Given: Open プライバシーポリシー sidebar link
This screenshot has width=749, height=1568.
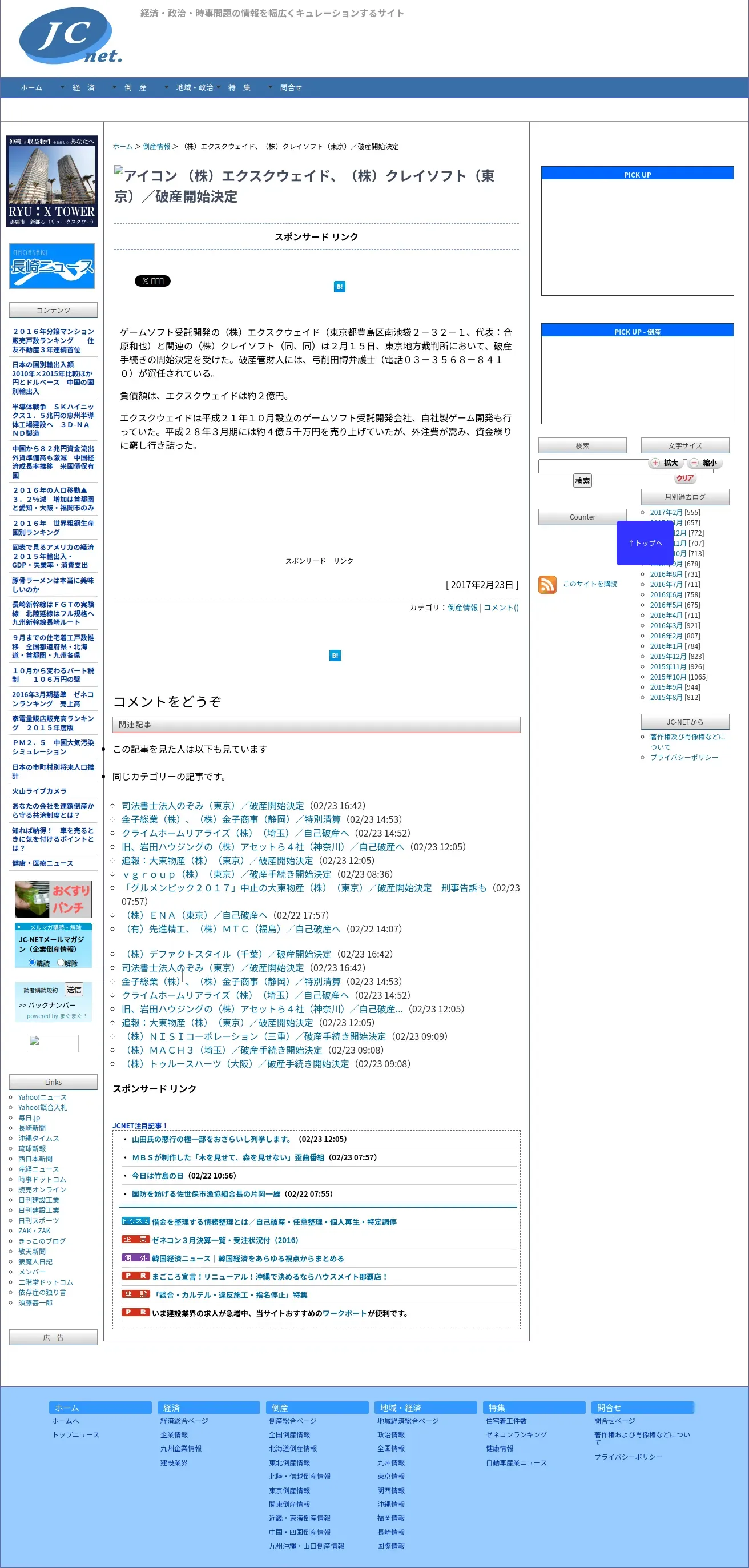Looking at the screenshot, I should coord(684,757).
